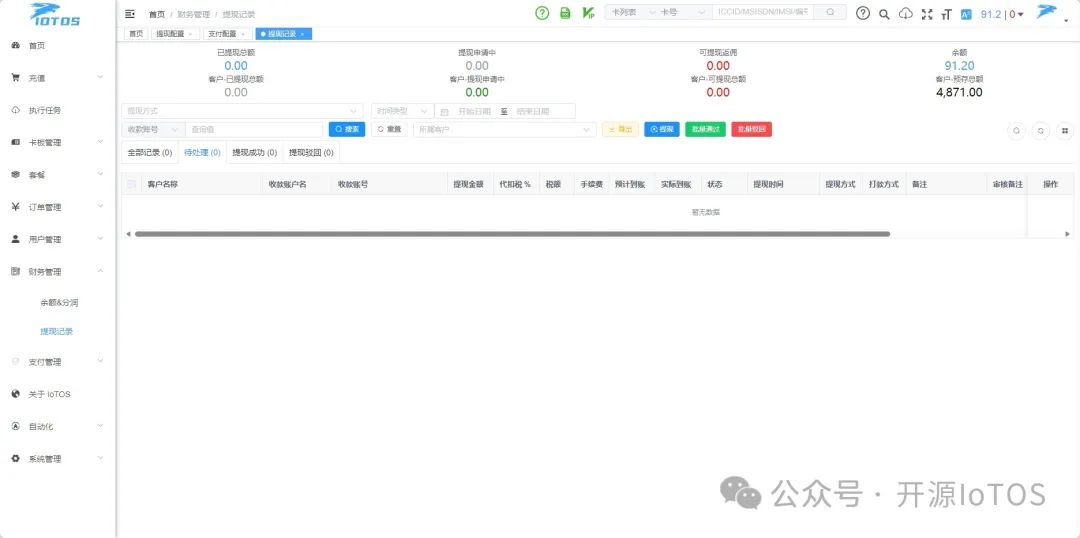The image size is (1080, 538).
Task: Open the black question mark help icon
Action: [862, 13]
